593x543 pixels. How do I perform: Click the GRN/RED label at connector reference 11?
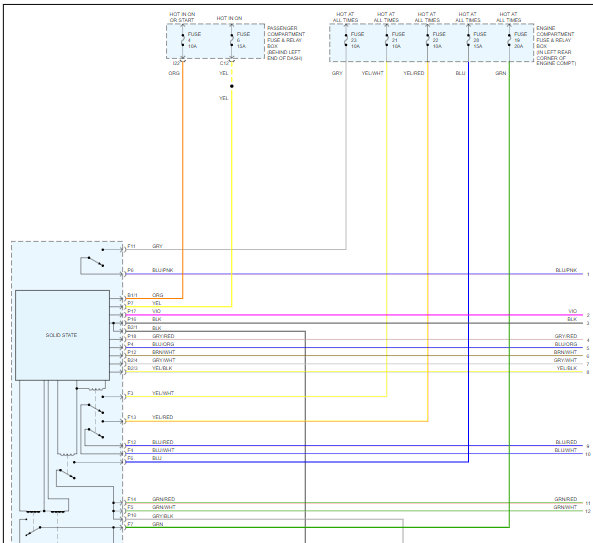(x=565, y=499)
